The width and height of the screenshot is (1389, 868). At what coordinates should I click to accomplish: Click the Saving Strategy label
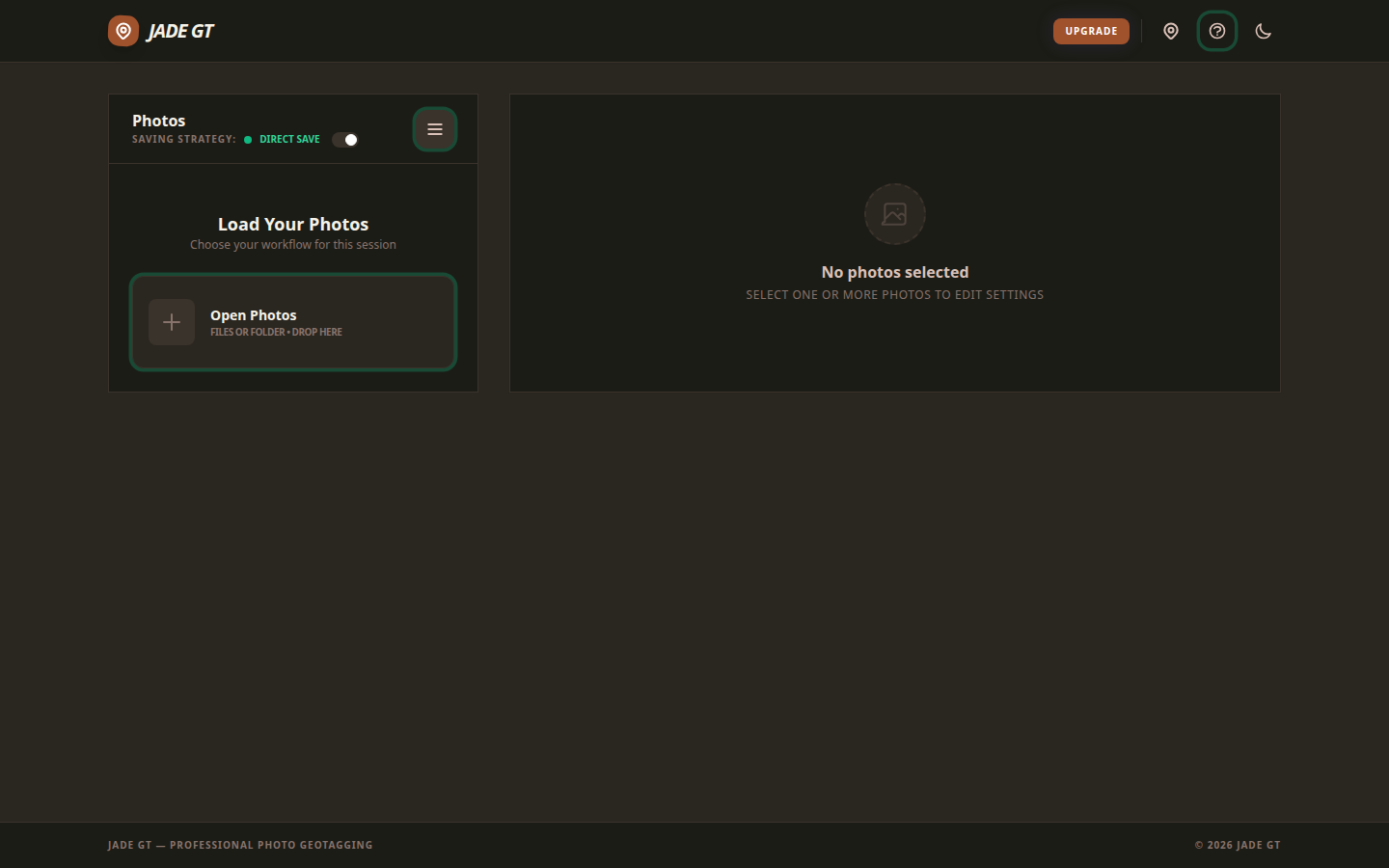point(183,140)
